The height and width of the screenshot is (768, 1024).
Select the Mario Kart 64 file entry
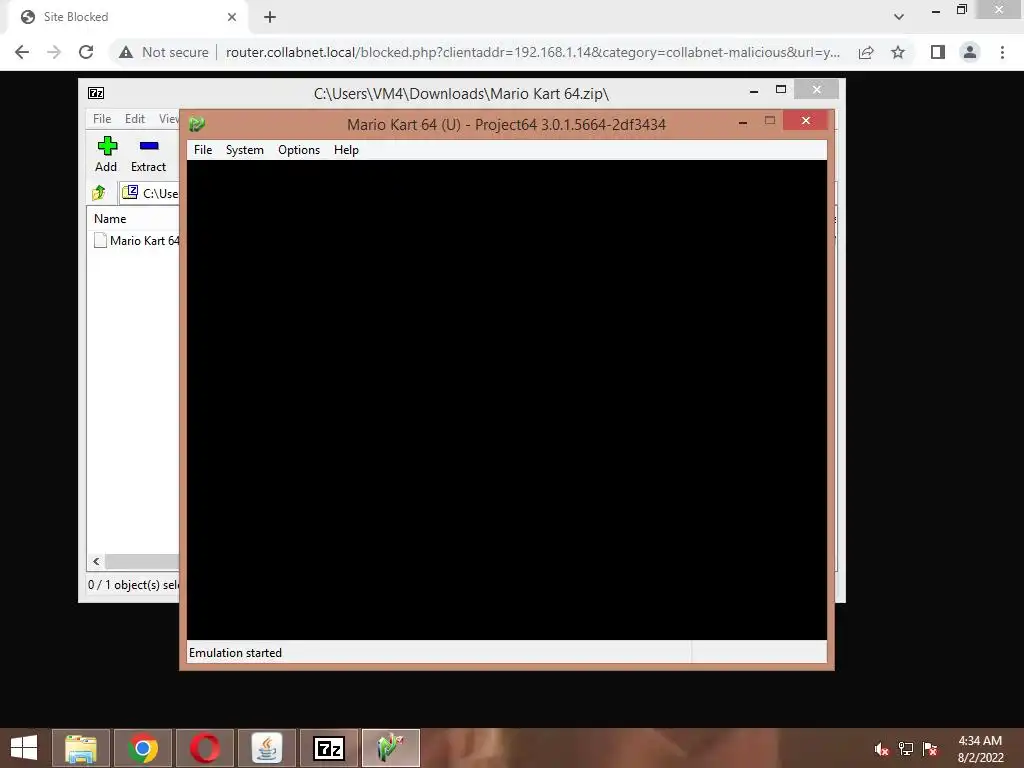pyautogui.click(x=136, y=240)
